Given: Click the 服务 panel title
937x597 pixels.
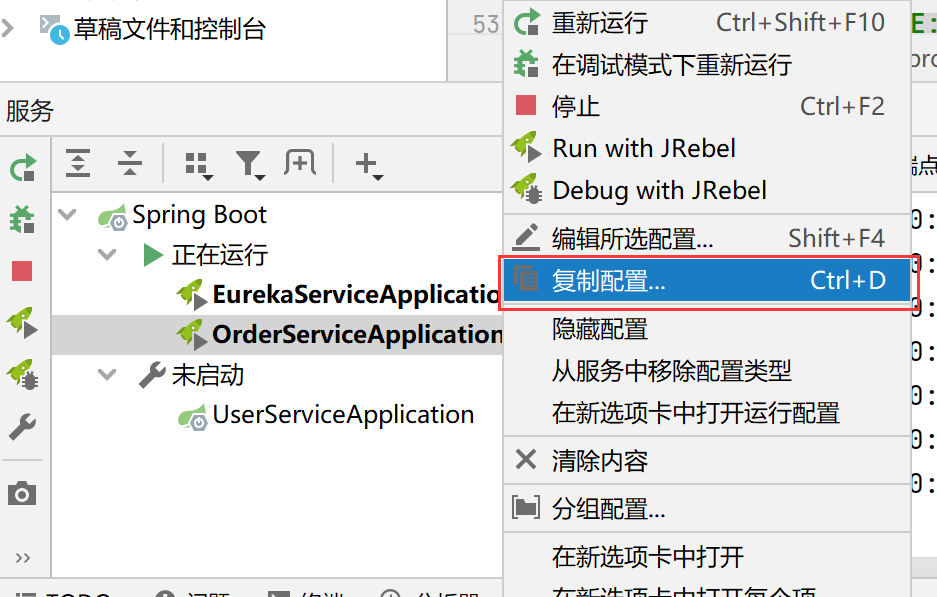Looking at the screenshot, I should [x=30, y=111].
